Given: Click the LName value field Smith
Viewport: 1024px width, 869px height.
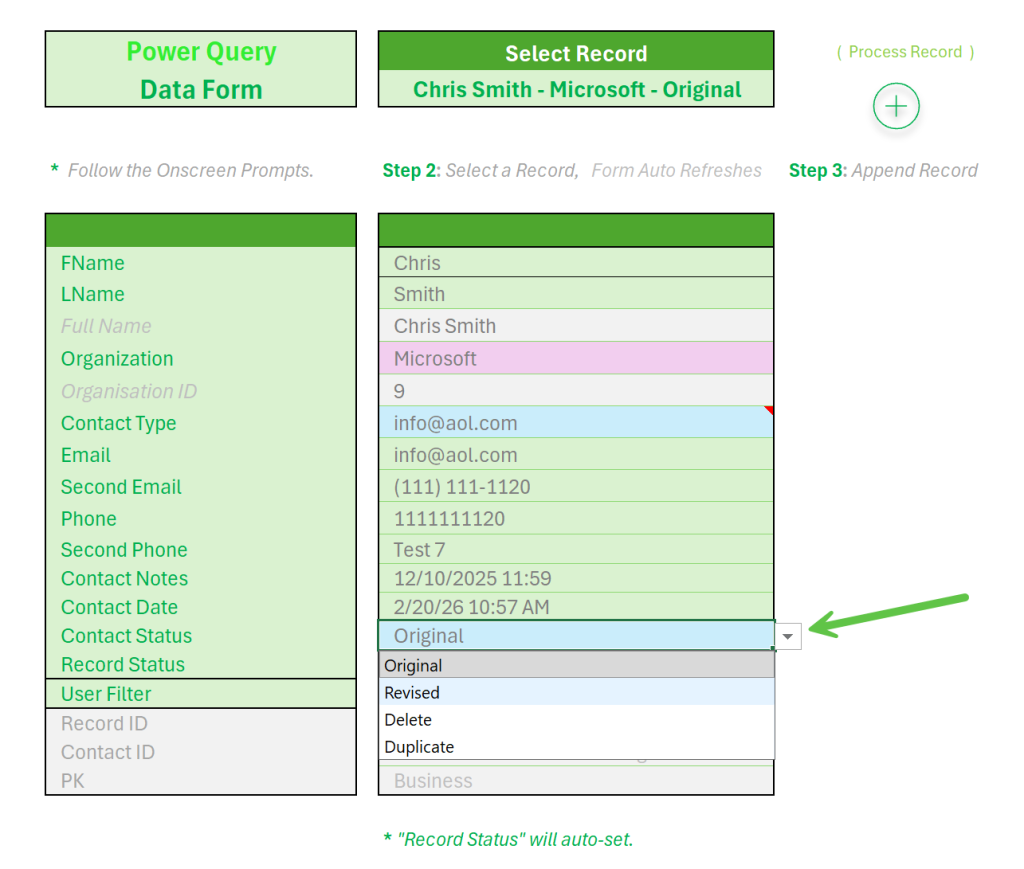Looking at the screenshot, I should [576, 294].
